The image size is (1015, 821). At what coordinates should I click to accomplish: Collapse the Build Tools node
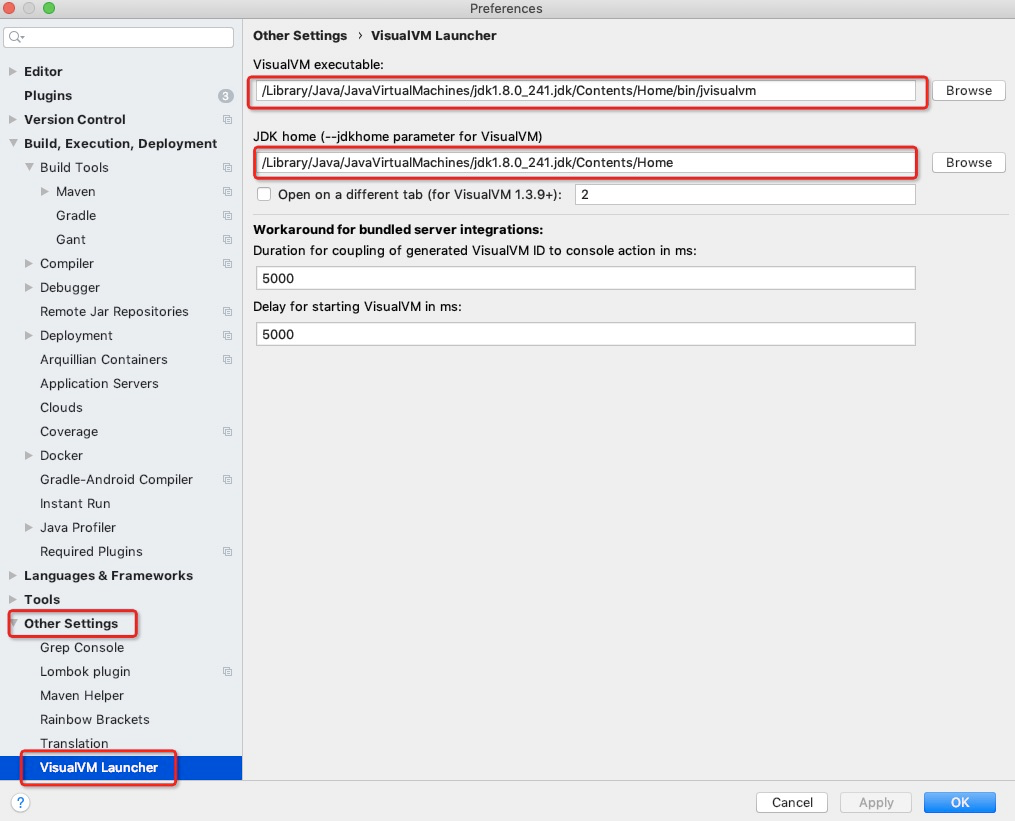pyautogui.click(x=29, y=167)
